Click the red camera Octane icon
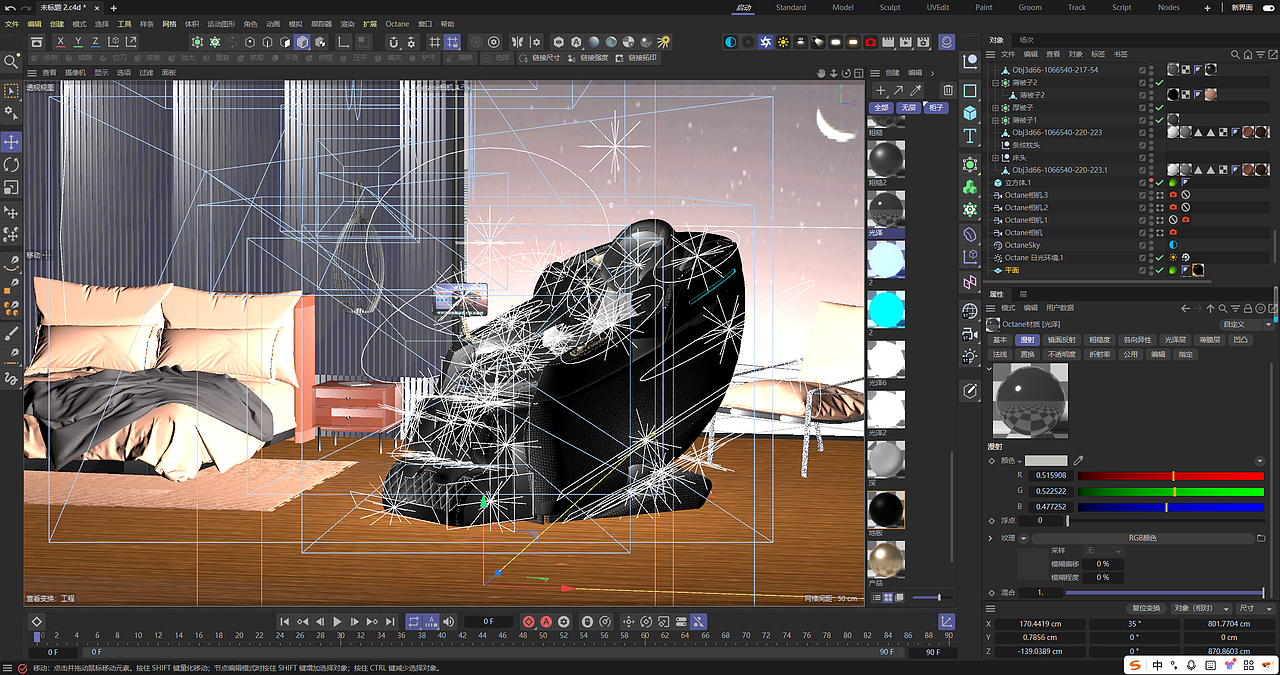Screen dimensions: 1280x675 (870, 42)
